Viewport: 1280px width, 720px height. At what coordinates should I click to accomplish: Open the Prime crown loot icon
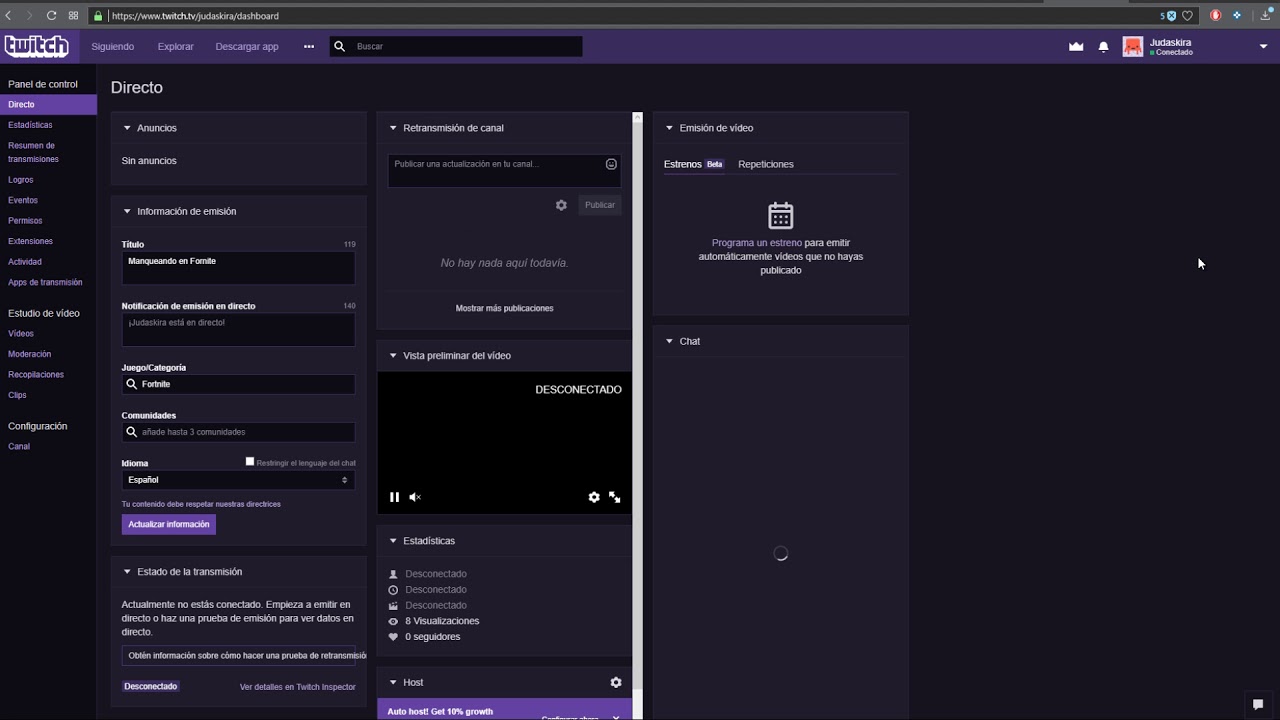pyautogui.click(x=1076, y=46)
